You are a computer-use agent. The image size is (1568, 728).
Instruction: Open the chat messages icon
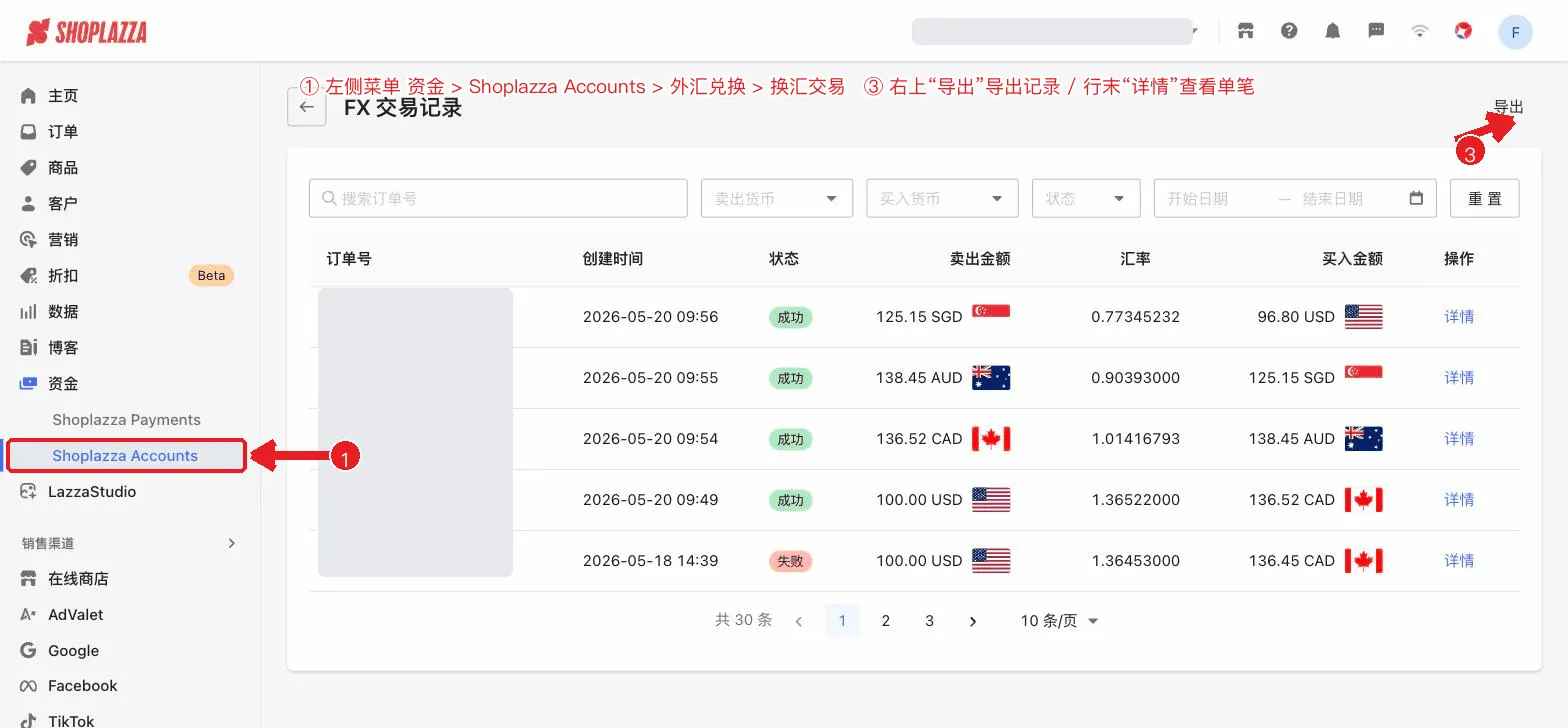1376,31
